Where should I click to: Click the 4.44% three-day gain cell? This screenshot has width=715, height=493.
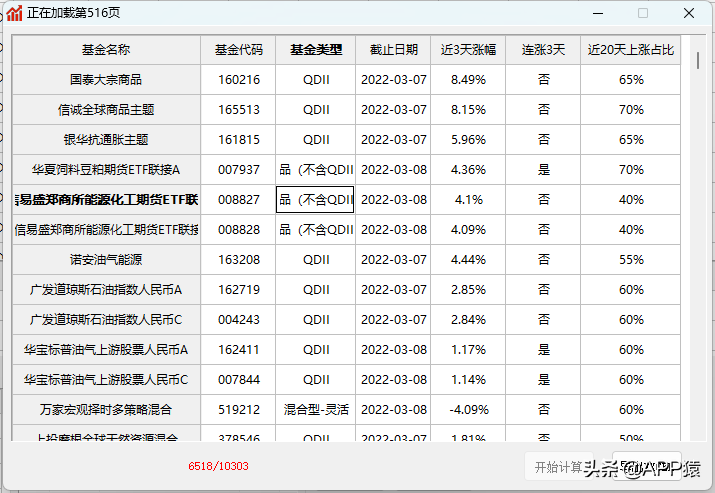click(468, 259)
